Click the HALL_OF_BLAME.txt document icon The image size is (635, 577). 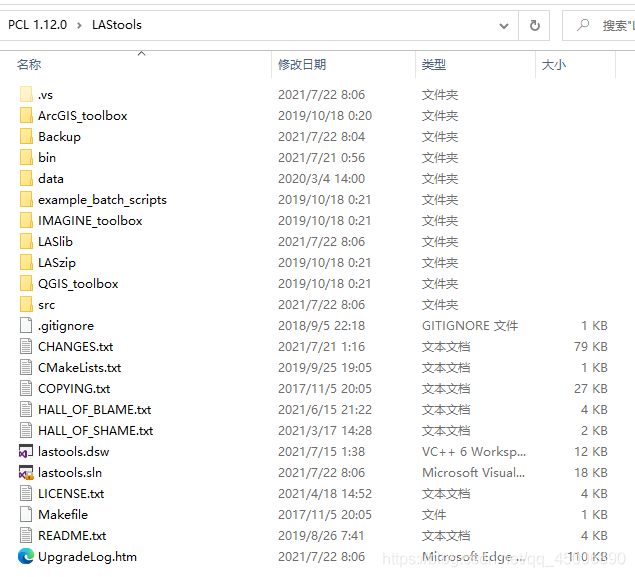coord(26,410)
